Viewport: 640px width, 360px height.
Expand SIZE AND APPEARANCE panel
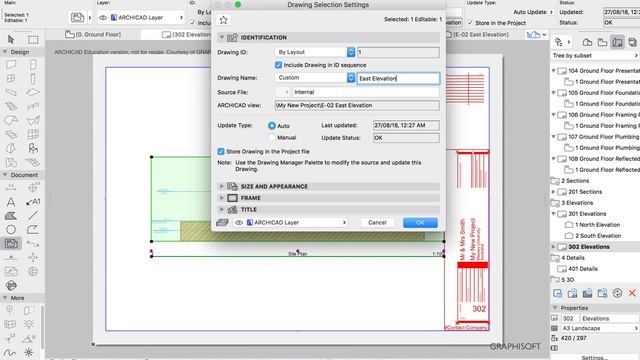221,187
